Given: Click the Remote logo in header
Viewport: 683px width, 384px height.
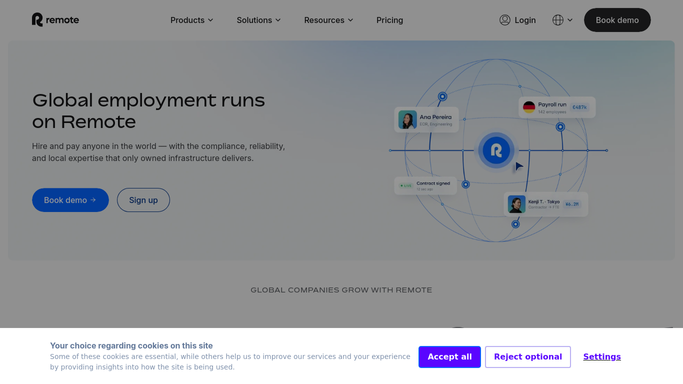Looking at the screenshot, I should pyautogui.click(x=55, y=20).
